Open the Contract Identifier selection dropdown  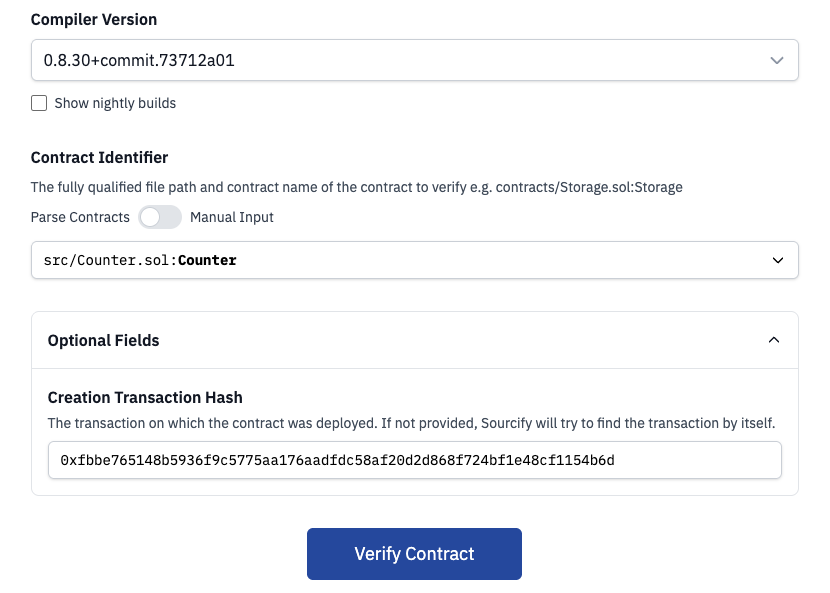414,260
